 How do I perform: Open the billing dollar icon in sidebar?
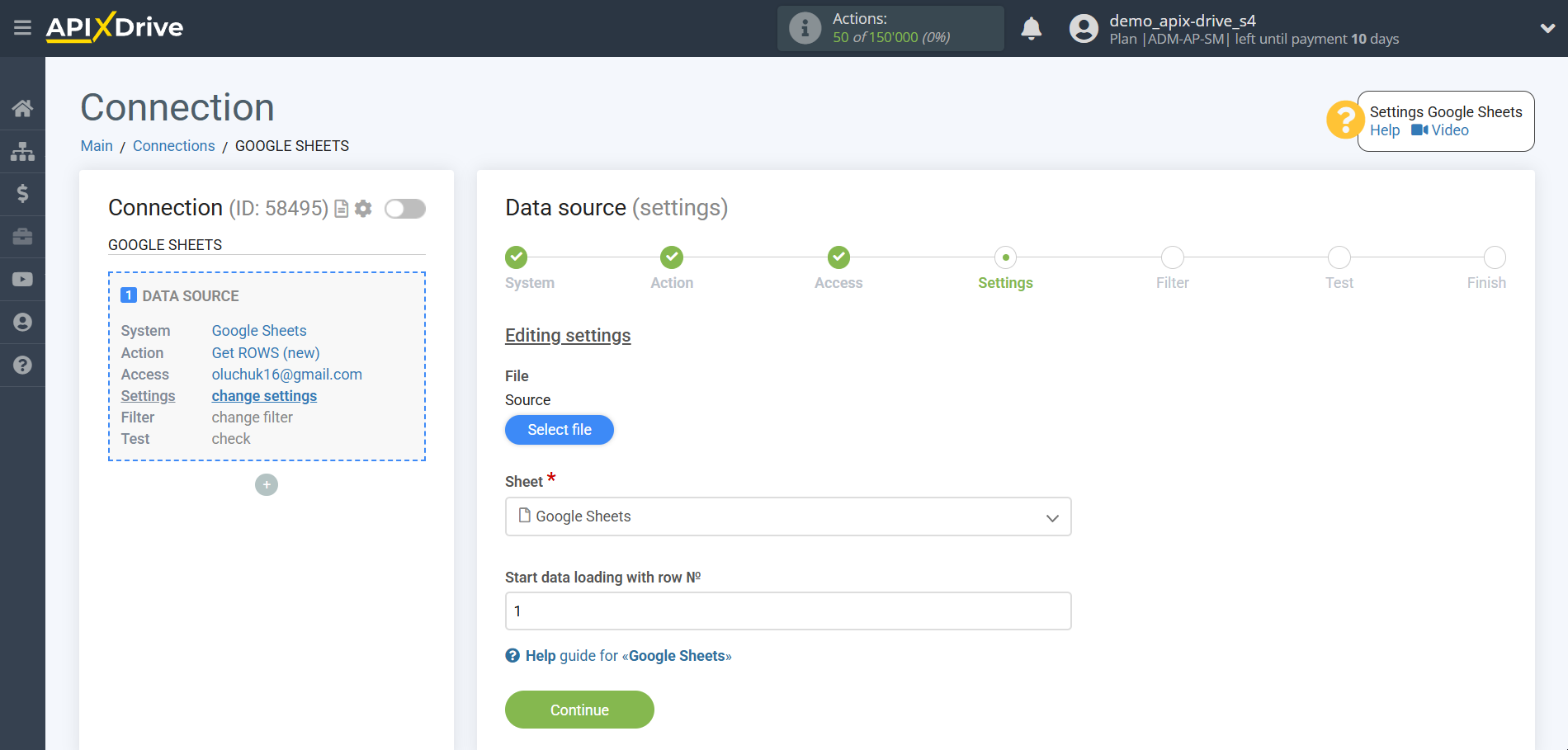pyautogui.click(x=22, y=194)
